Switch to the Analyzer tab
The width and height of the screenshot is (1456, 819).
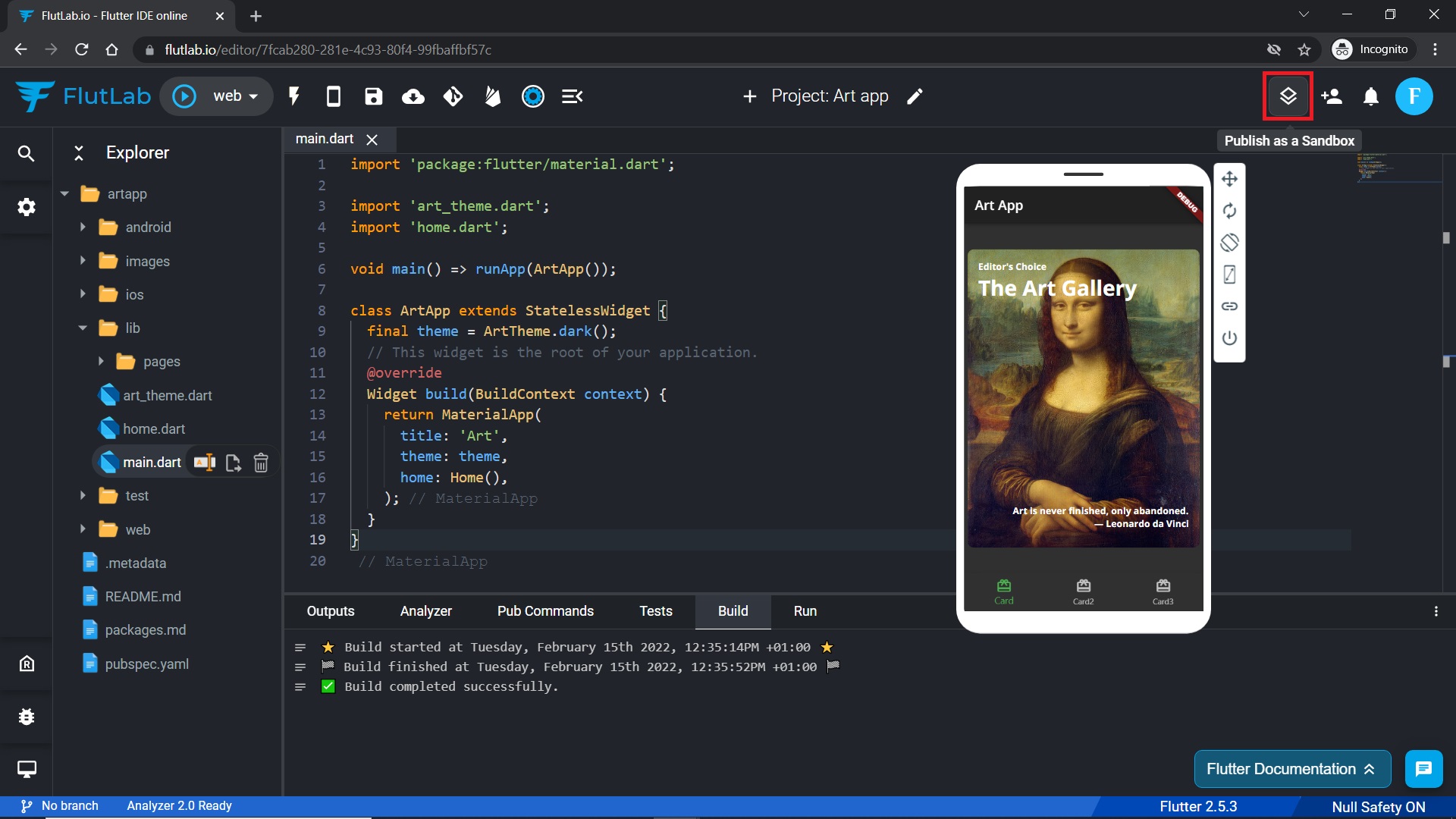click(x=426, y=611)
